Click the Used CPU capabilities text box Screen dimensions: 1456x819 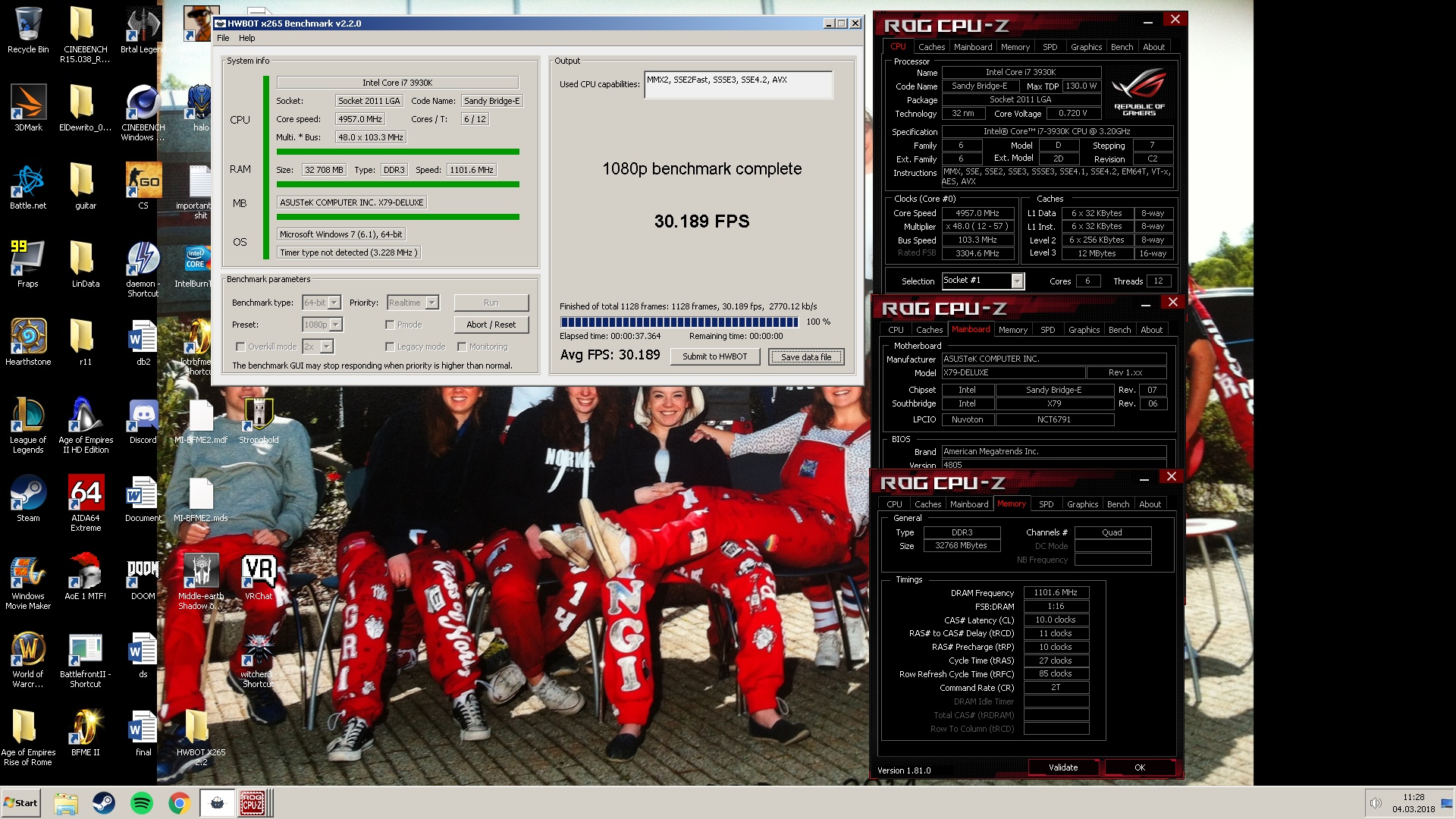(738, 85)
